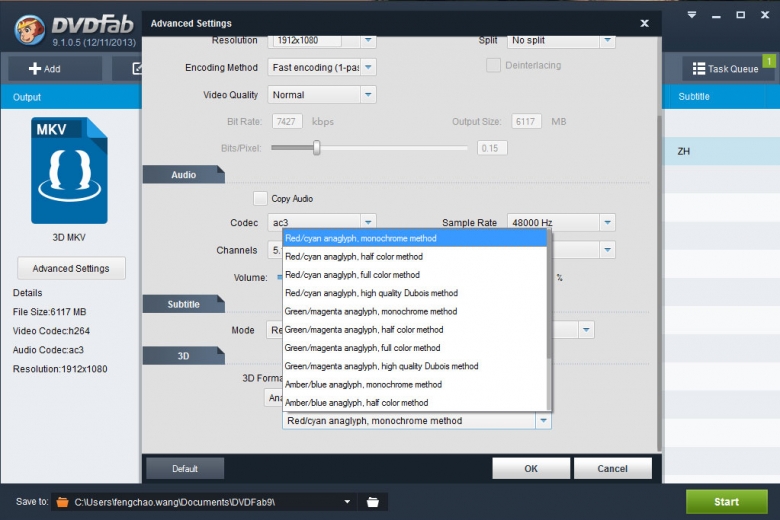Browse for output folder with folder icon

[373, 502]
